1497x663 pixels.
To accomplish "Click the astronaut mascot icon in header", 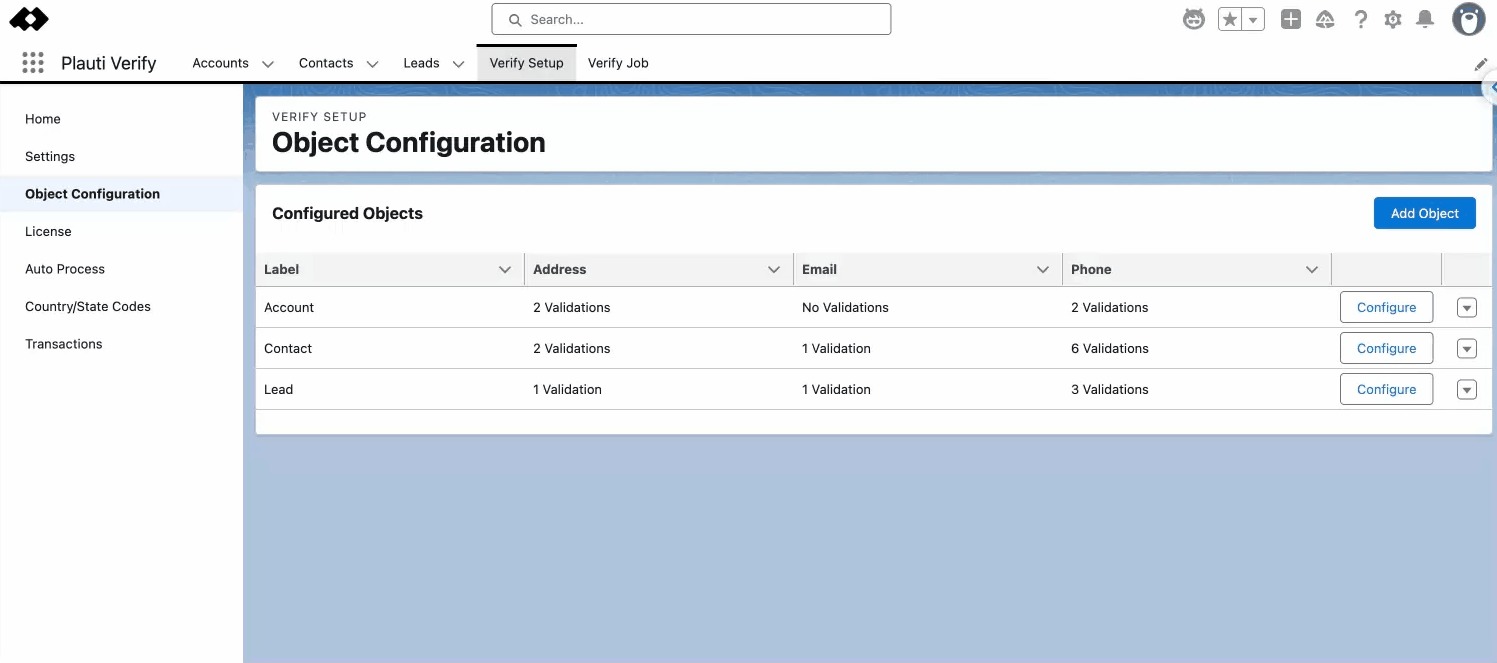I will point(1194,19).
